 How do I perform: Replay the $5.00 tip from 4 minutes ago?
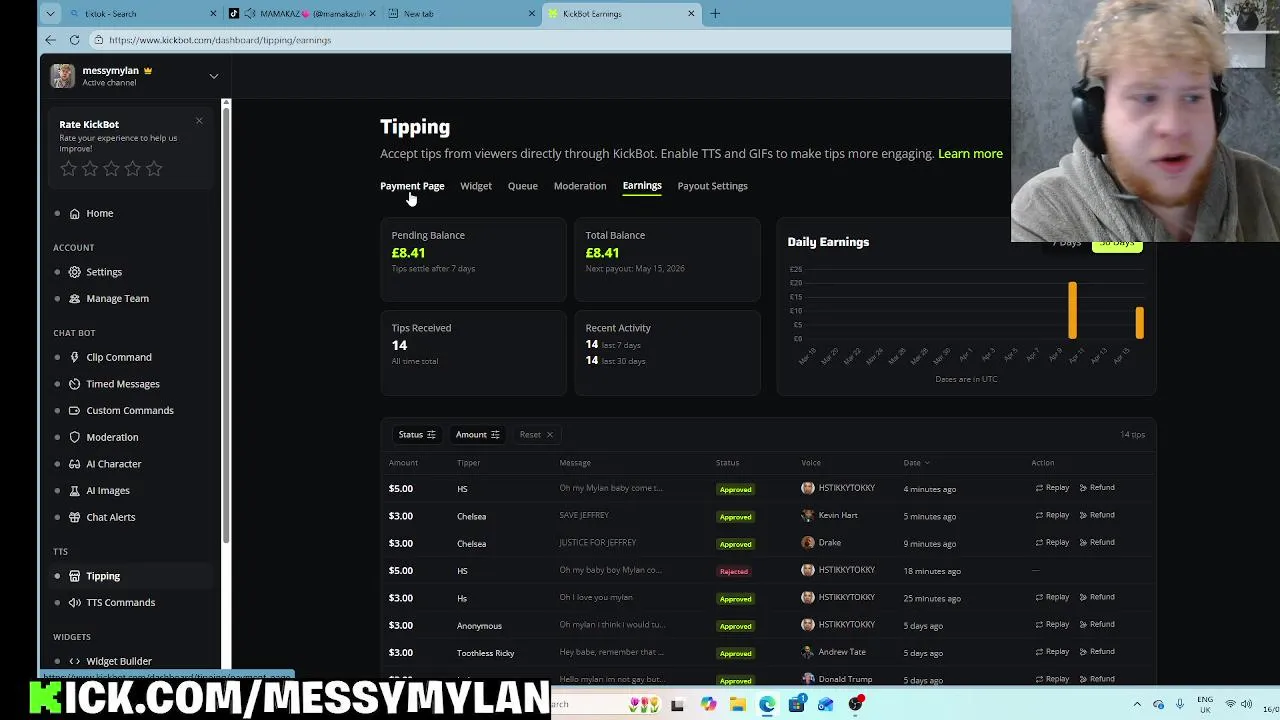[x=1052, y=488]
